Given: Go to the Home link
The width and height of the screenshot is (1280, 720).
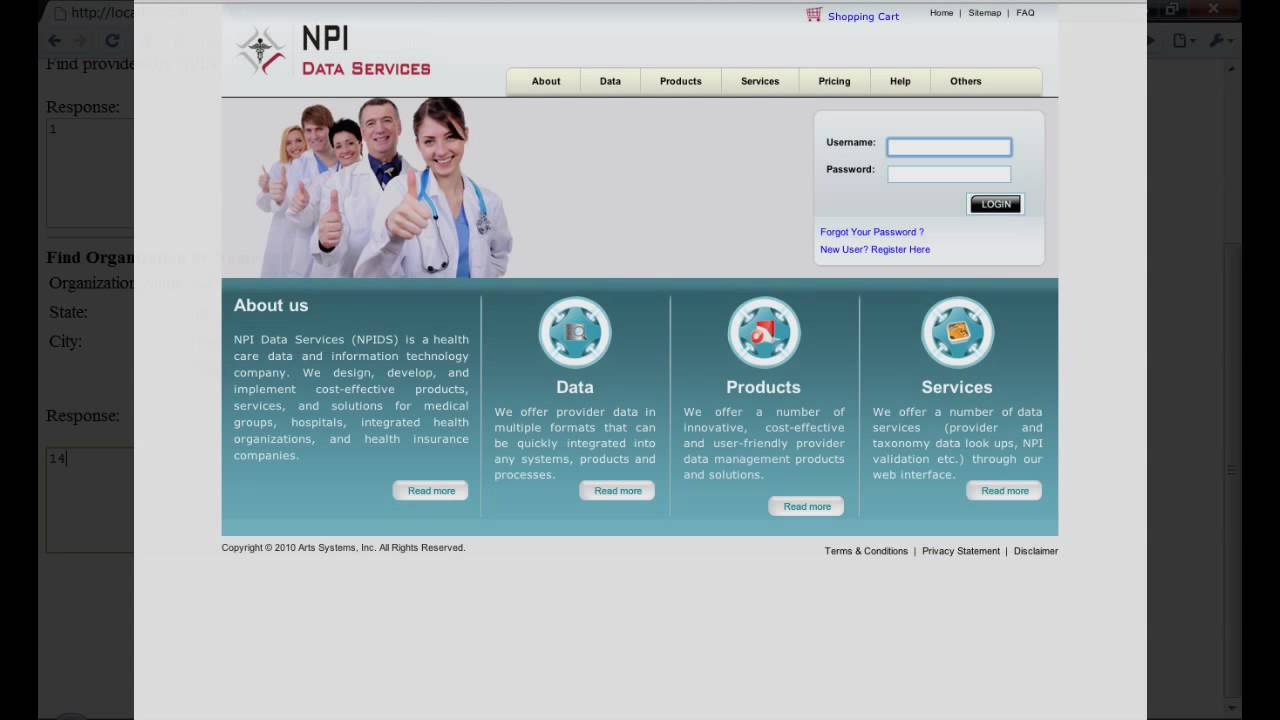Looking at the screenshot, I should pos(941,13).
